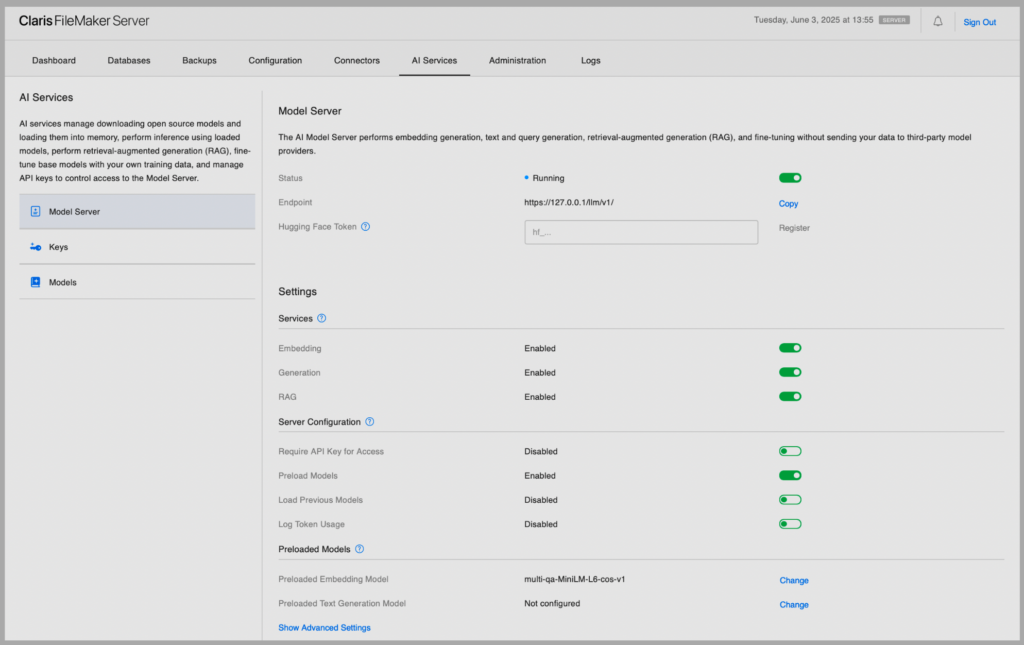The height and width of the screenshot is (645, 1024).
Task: Click the Preloaded Text Generation Model label
Action: pyautogui.click(x=342, y=603)
